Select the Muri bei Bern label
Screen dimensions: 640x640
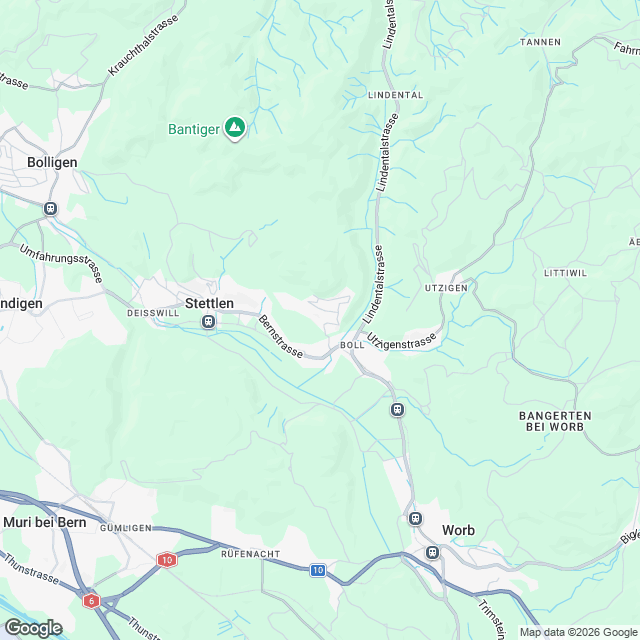point(45,522)
